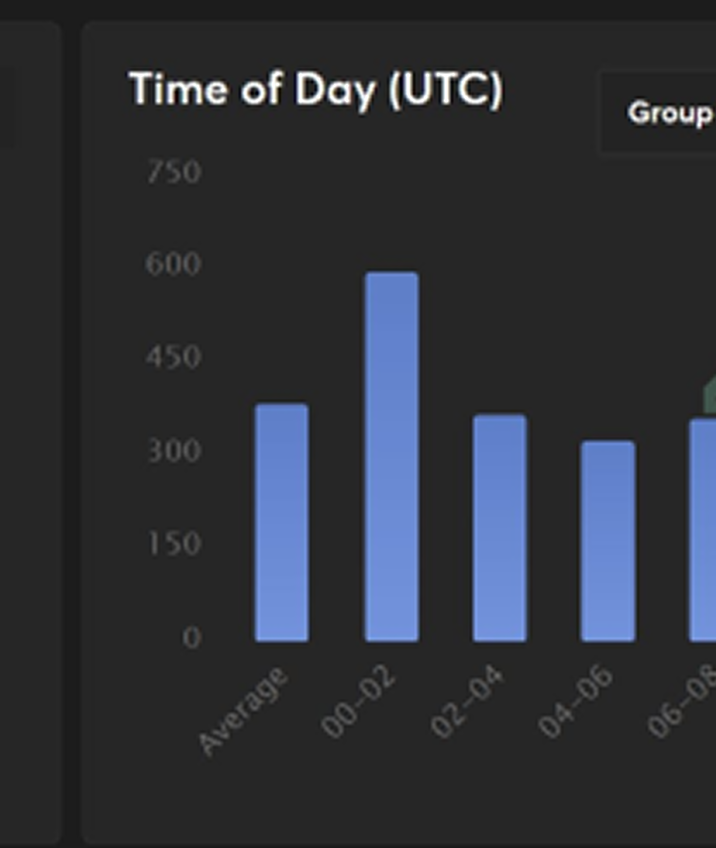
Task: Click the Average x-axis label
Action: coord(243,711)
